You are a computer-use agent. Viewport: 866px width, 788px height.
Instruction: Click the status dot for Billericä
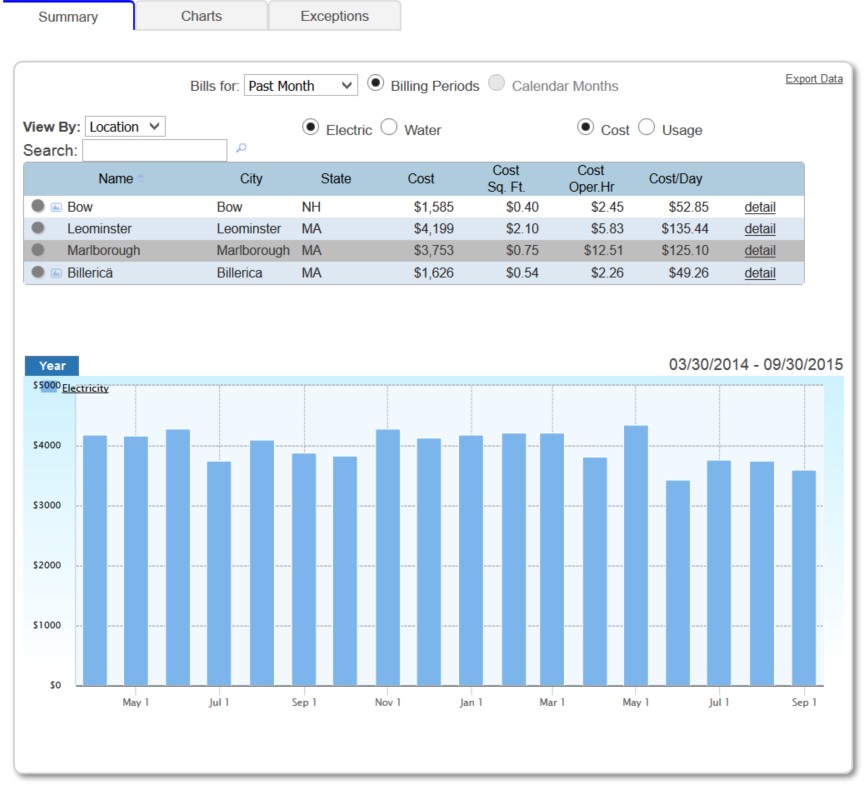[x=36, y=271]
